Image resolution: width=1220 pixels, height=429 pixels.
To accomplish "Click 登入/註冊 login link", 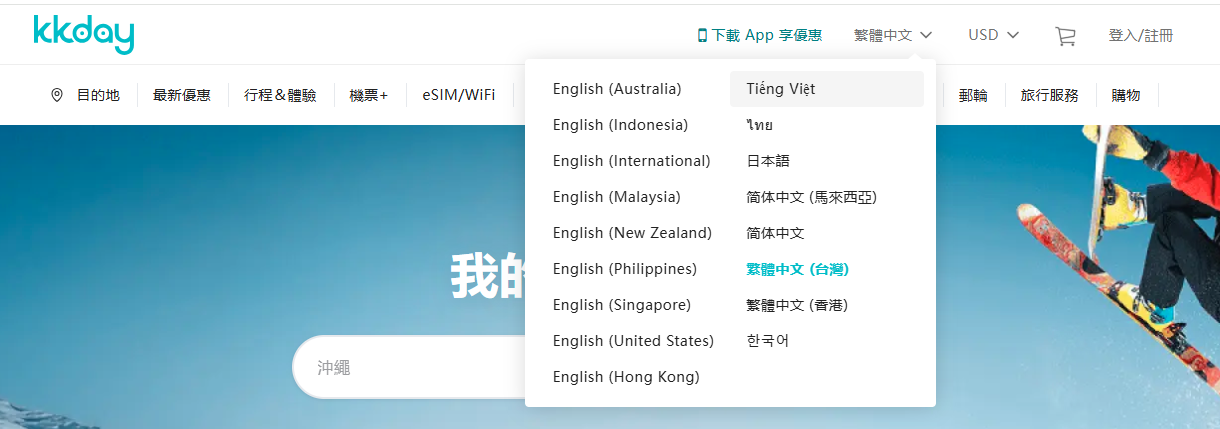I will (x=1140, y=35).
